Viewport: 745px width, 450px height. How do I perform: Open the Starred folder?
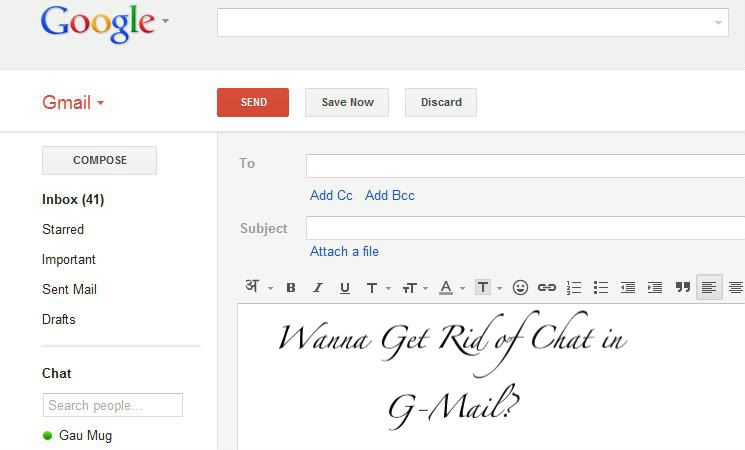pyautogui.click(x=63, y=229)
